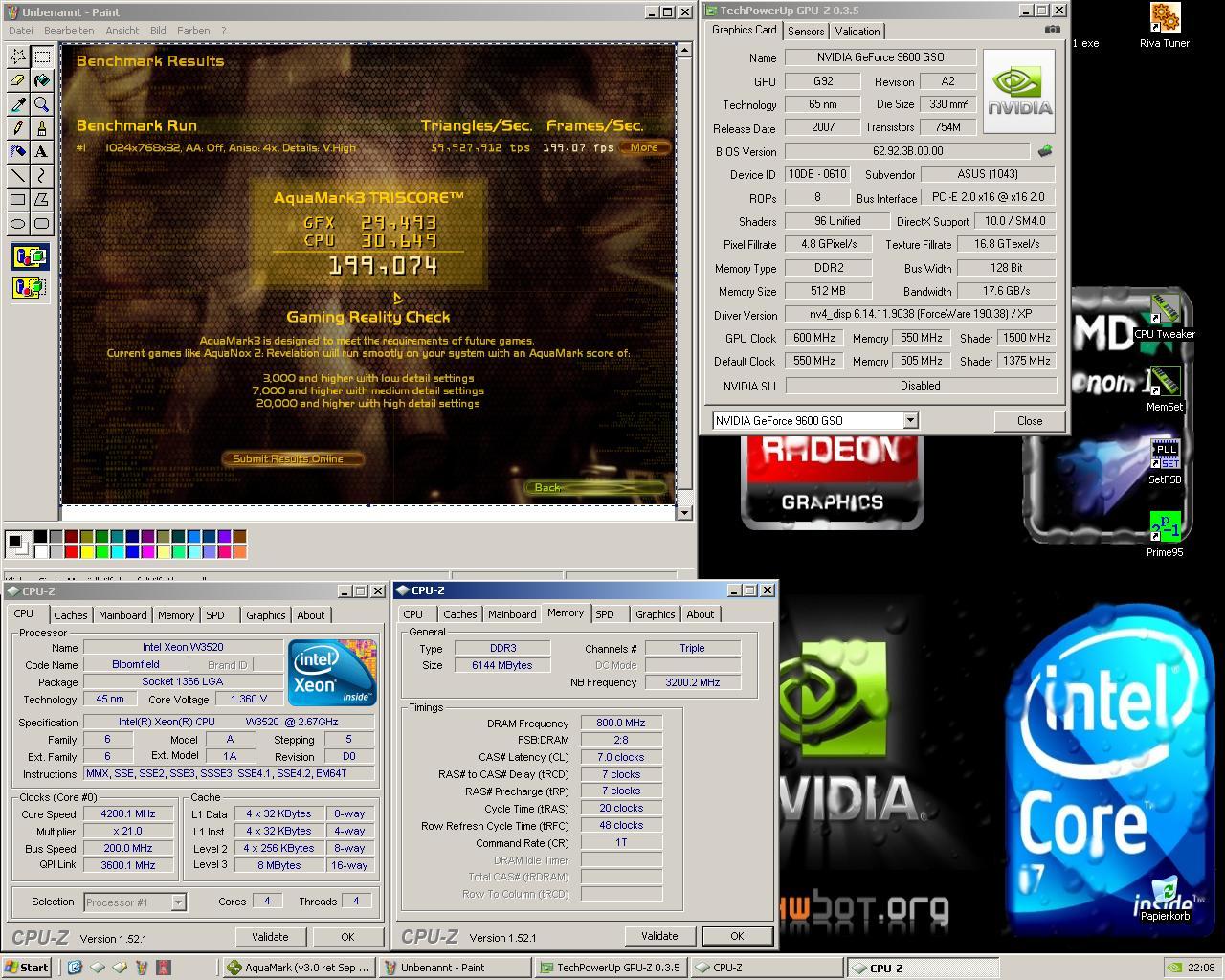Click first quick launch icon beside Start

tap(75, 968)
